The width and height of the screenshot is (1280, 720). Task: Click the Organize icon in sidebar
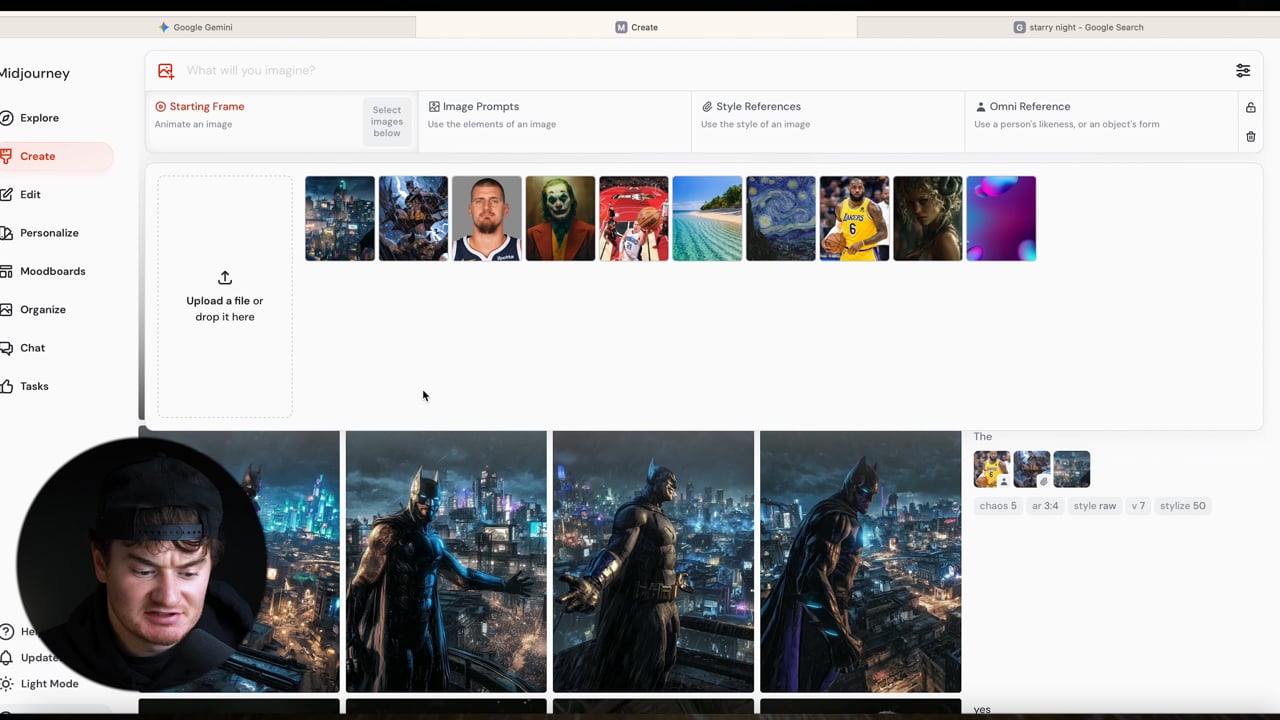point(6,310)
